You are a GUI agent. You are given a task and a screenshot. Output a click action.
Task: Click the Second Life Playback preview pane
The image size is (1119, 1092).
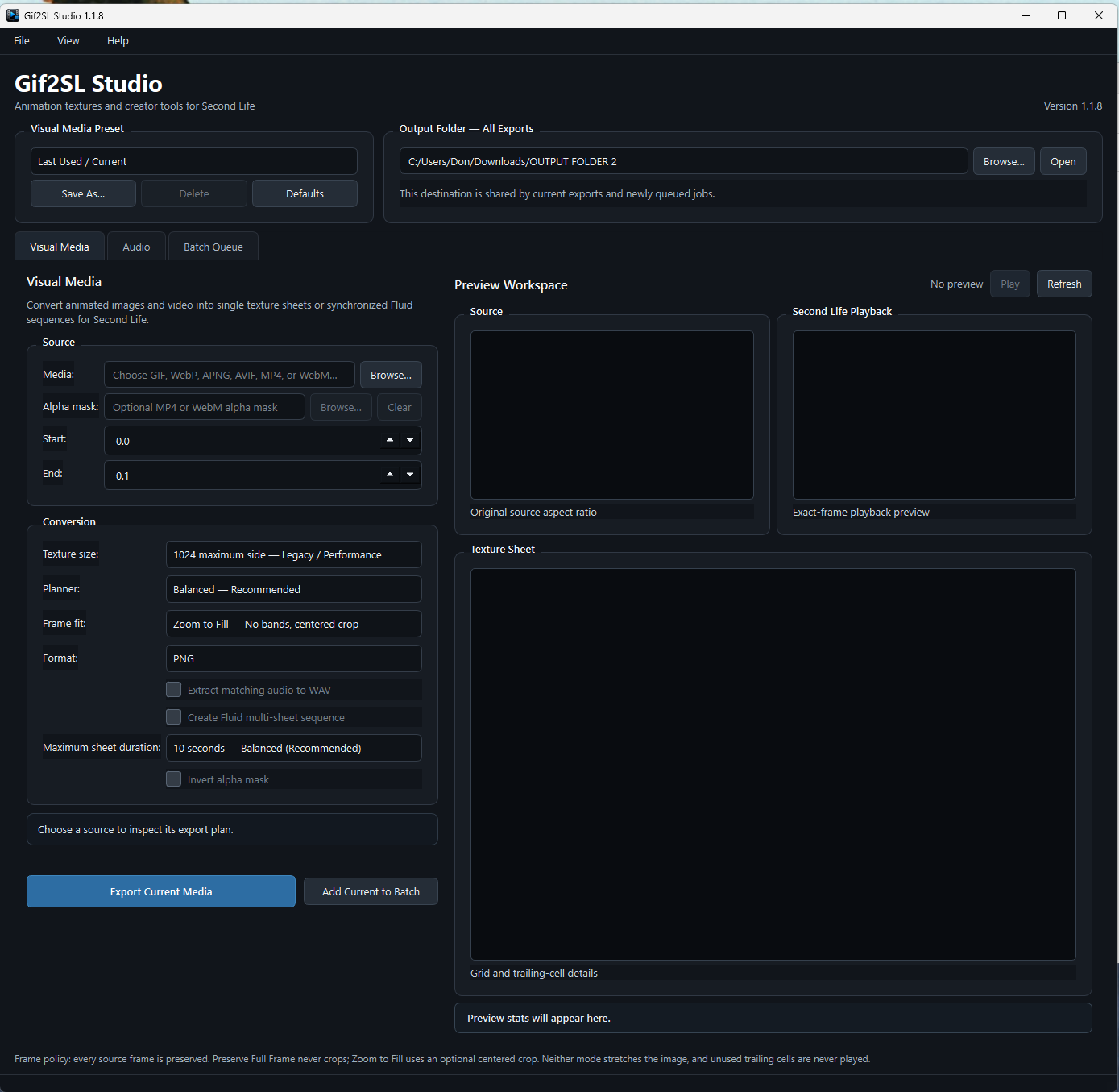[x=935, y=415]
